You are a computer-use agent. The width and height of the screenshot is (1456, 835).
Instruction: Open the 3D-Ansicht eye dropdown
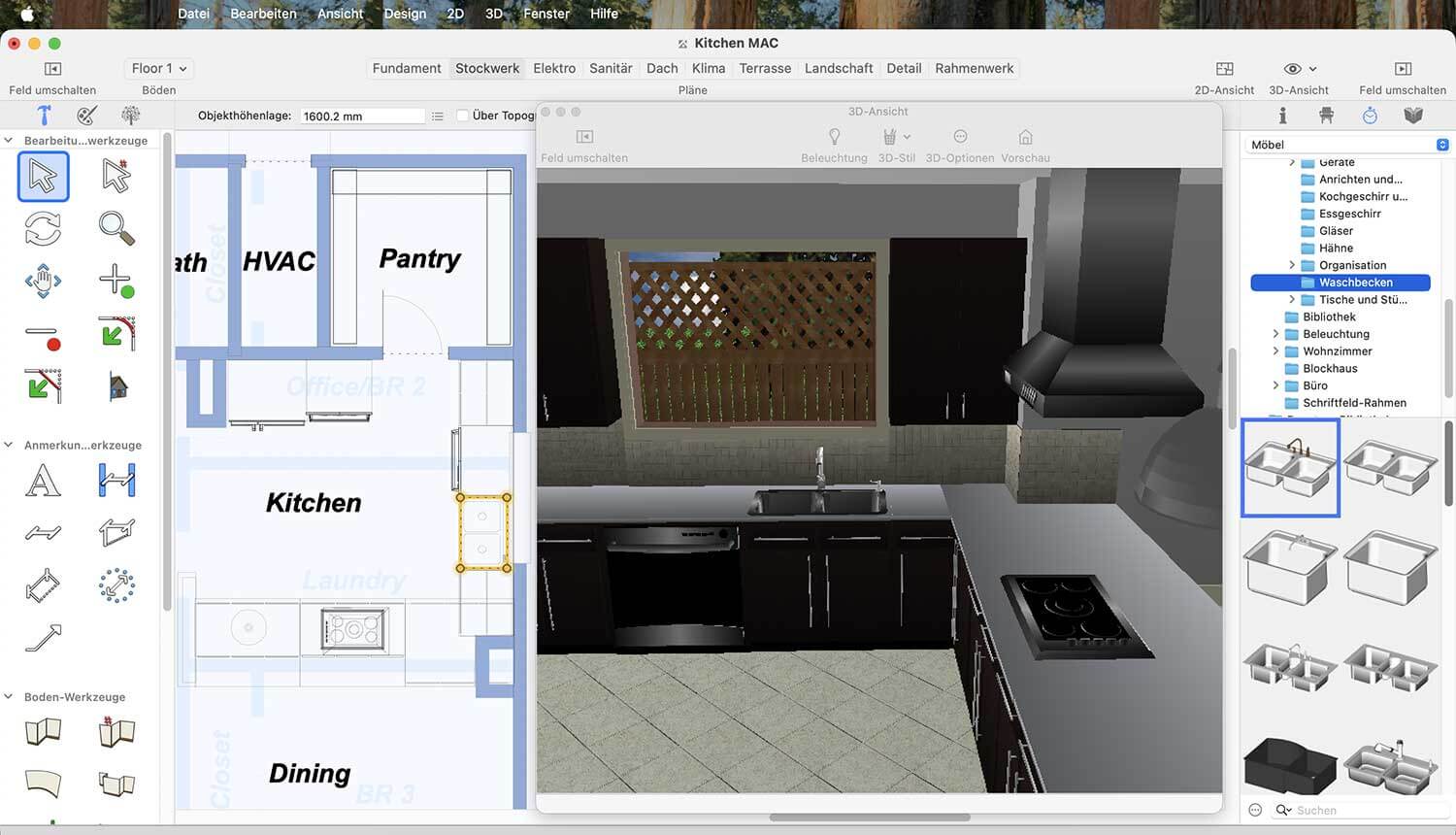point(1301,69)
